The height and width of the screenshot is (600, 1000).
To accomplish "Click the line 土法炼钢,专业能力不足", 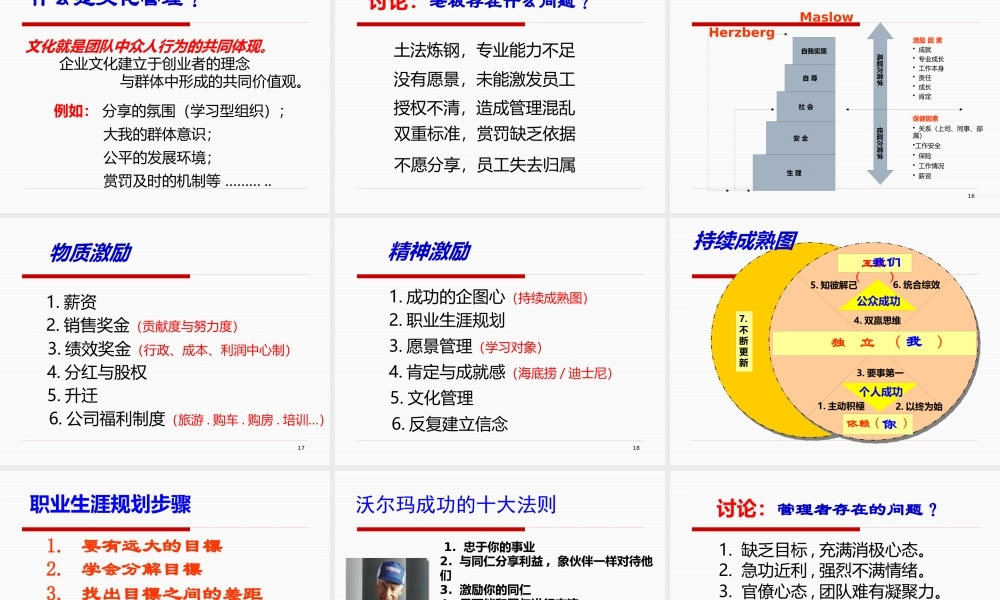I will [484, 50].
